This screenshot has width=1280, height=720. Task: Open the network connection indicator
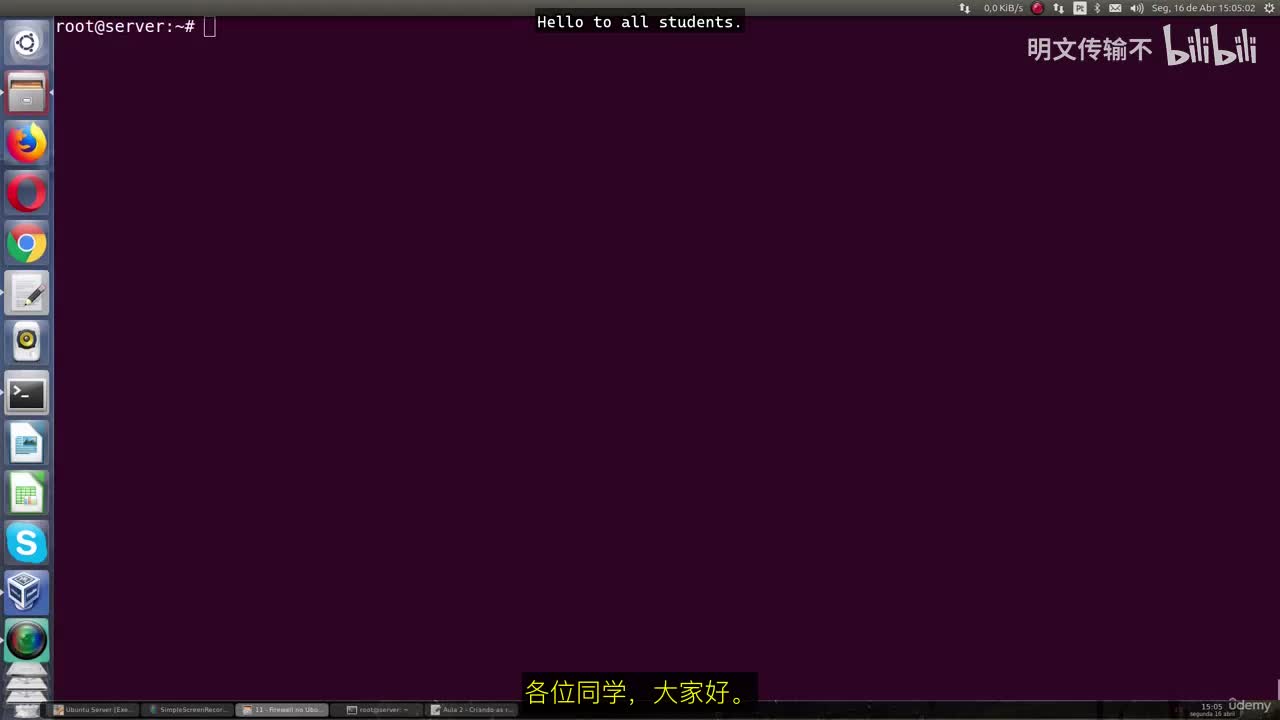click(x=1059, y=8)
